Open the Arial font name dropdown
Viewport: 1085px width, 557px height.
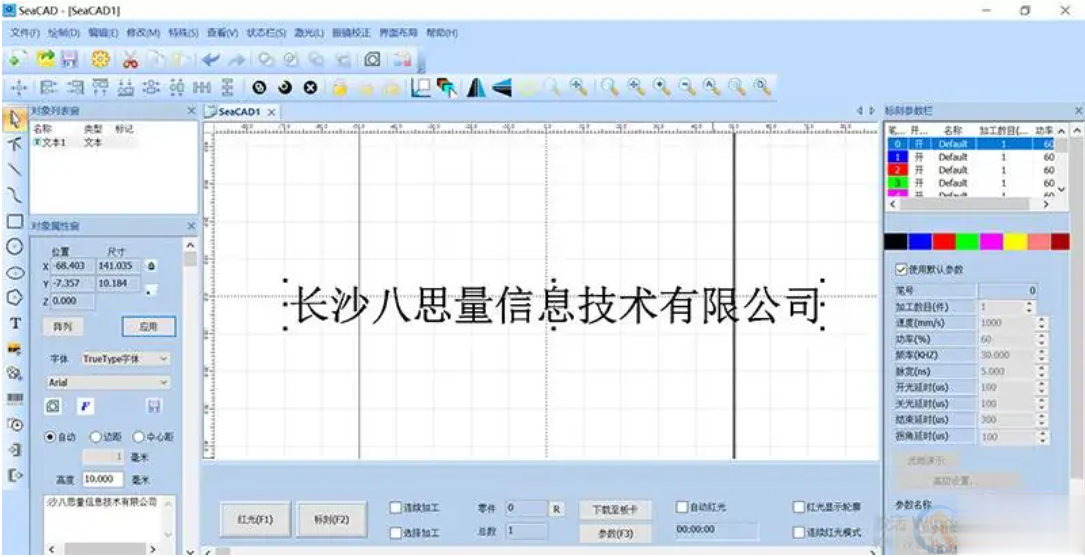[109, 382]
